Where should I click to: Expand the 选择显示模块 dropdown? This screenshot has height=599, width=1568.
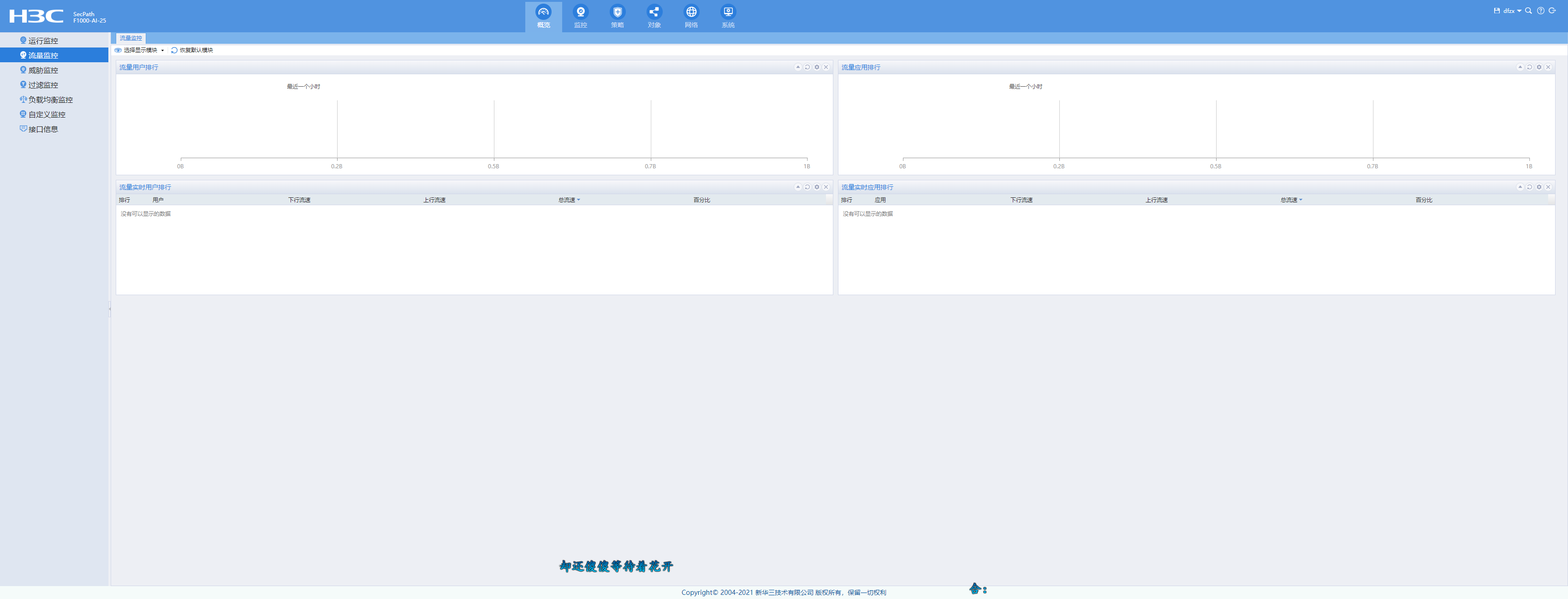click(x=140, y=50)
